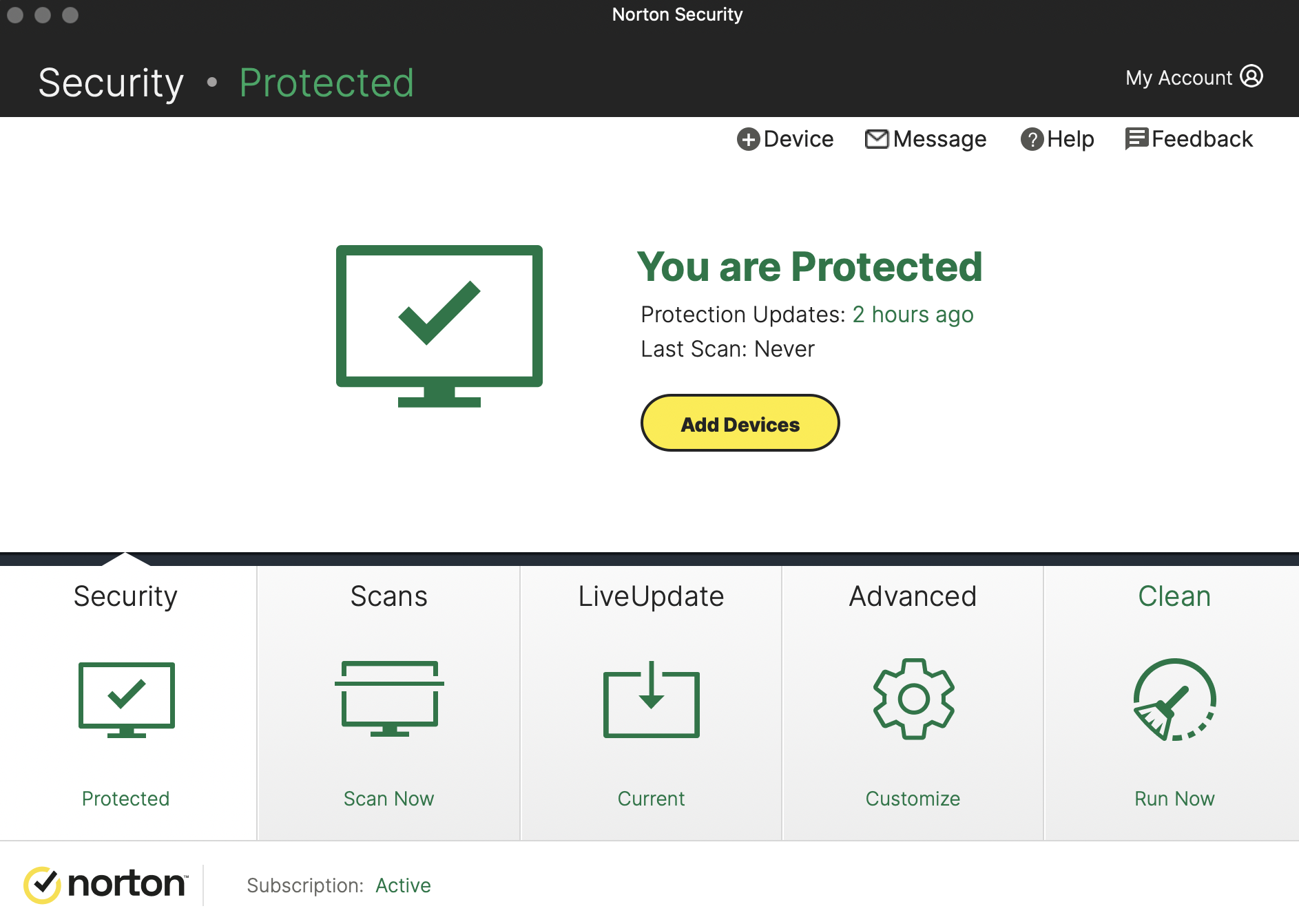Click the Current status under LiveUpdate
Image resolution: width=1299 pixels, height=924 pixels.
coord(652,799)
